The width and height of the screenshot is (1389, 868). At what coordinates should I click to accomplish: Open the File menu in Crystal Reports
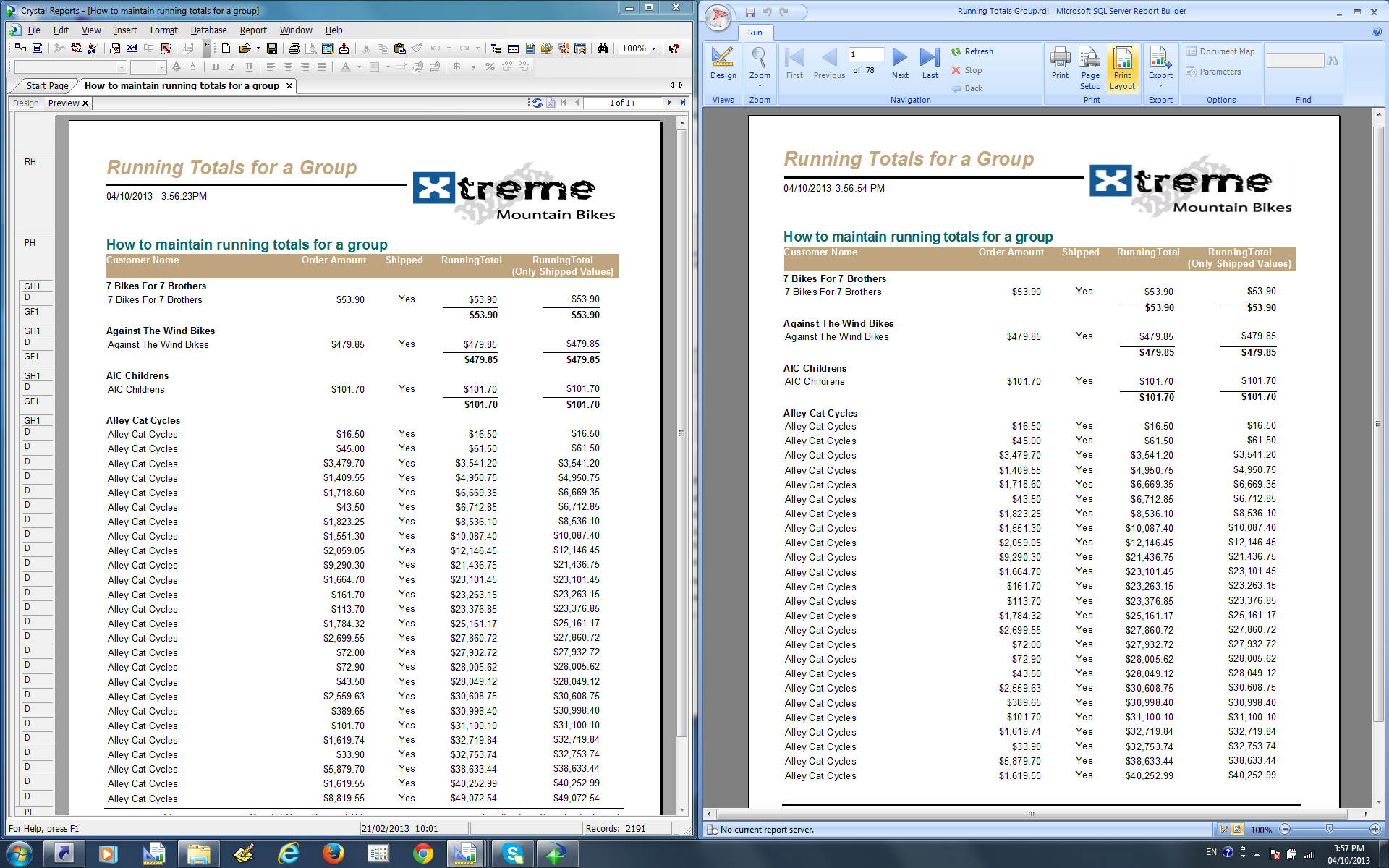[34, 30]
